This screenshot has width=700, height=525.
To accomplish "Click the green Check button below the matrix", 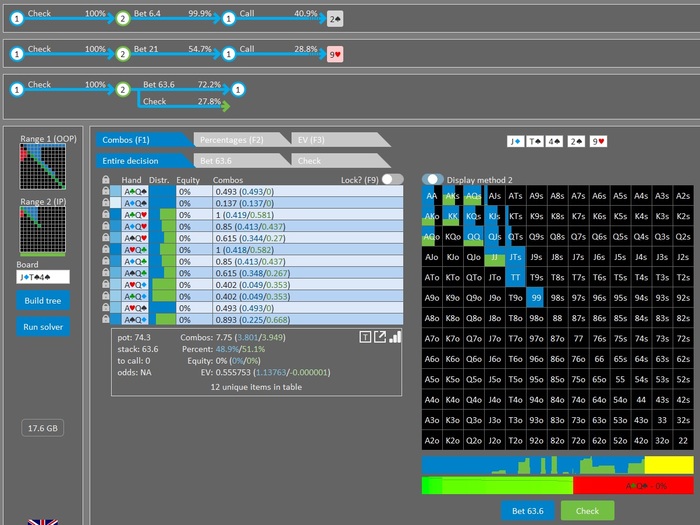I will click(587, 511).
